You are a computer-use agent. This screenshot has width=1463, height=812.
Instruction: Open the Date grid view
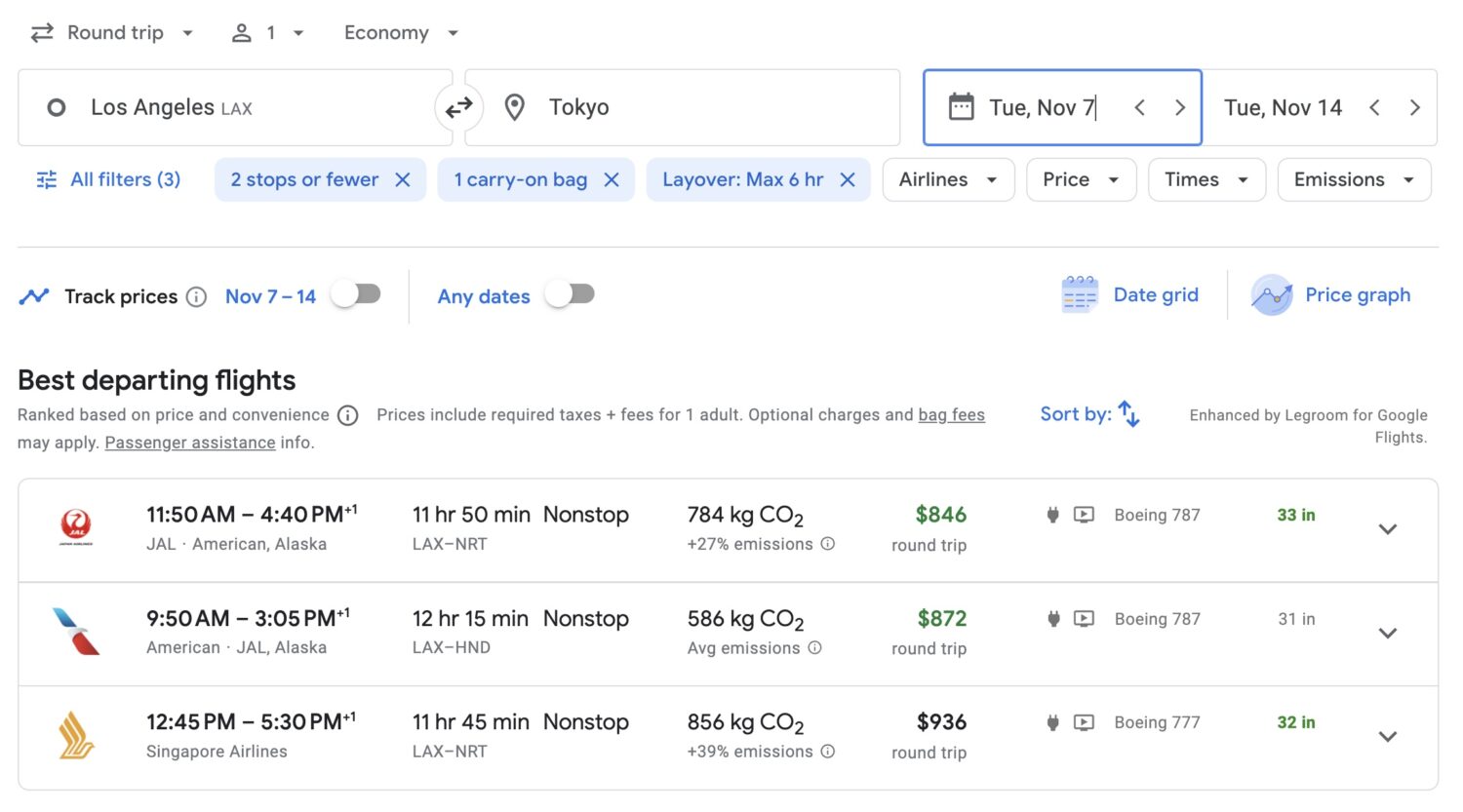point(1129,295)
